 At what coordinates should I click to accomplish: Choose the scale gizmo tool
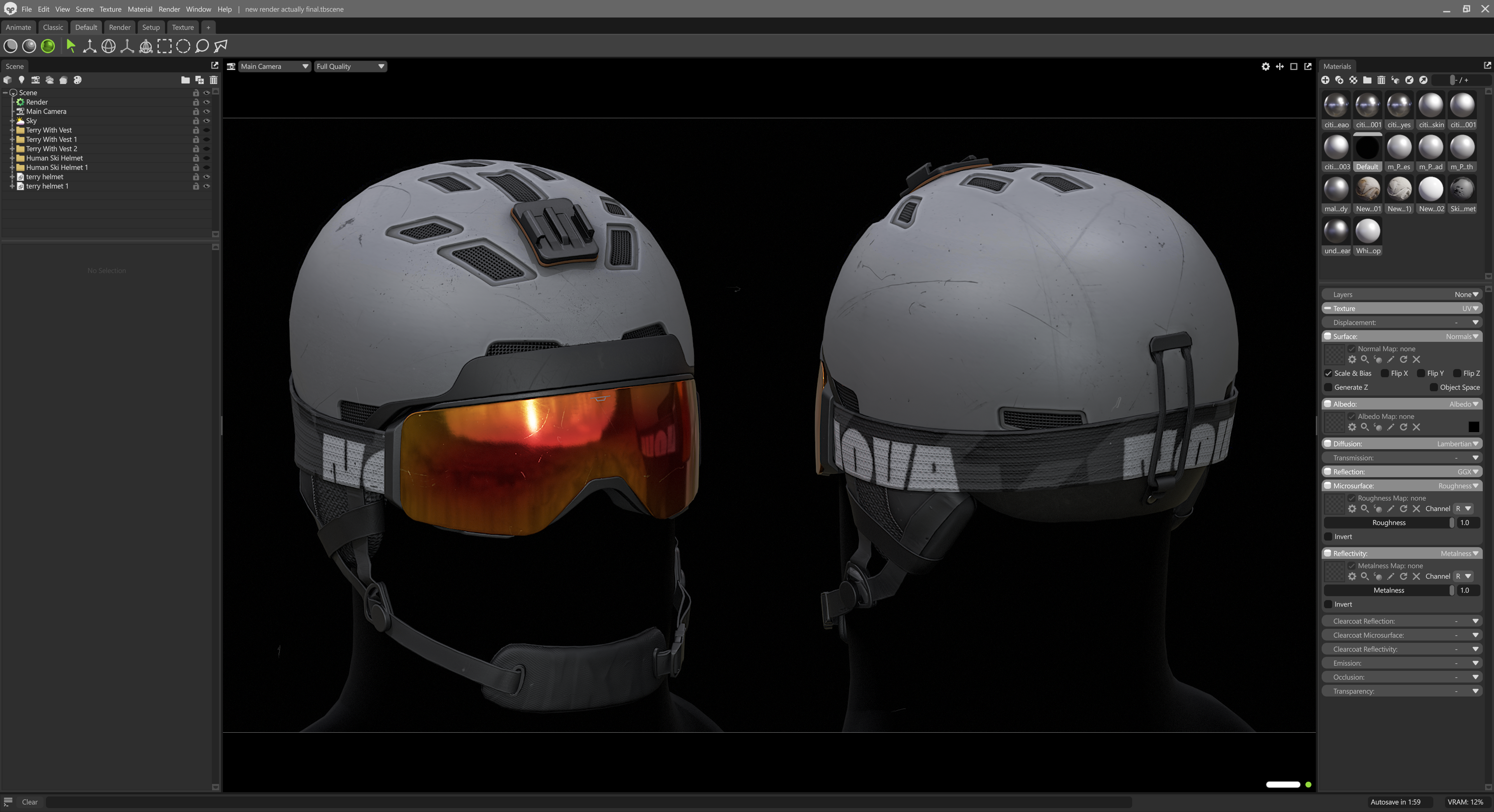(127, 46)
